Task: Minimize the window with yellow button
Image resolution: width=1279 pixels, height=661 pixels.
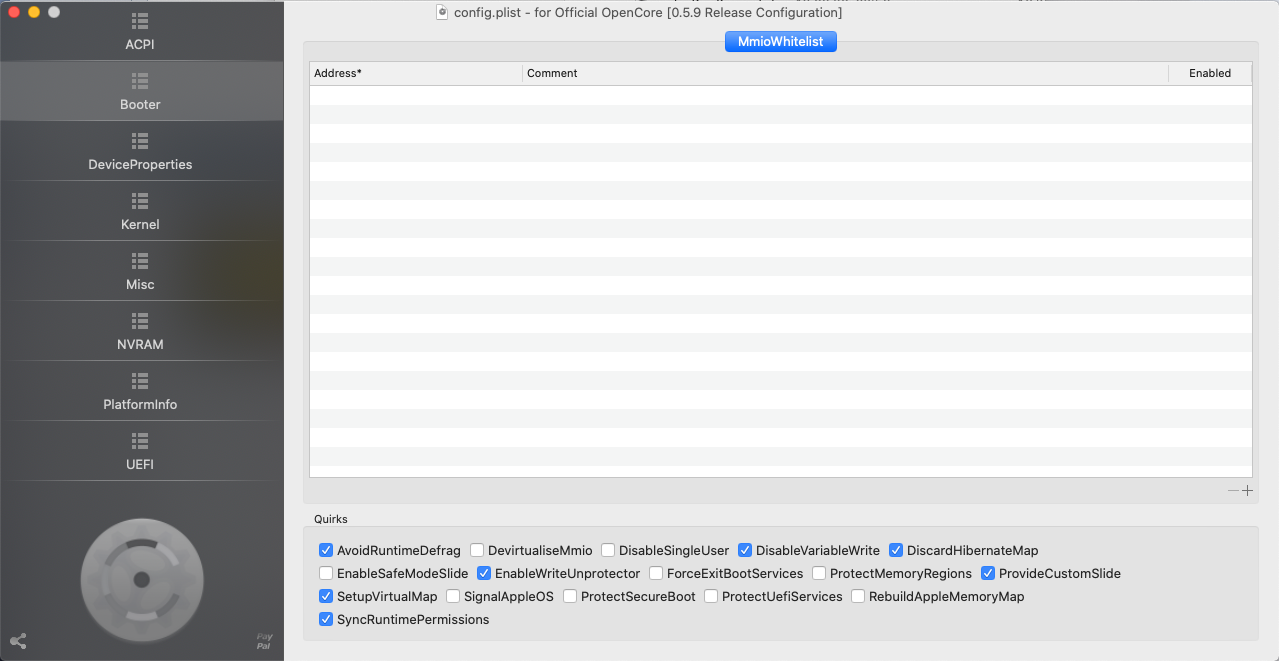Action: click(x=34, y=12)
